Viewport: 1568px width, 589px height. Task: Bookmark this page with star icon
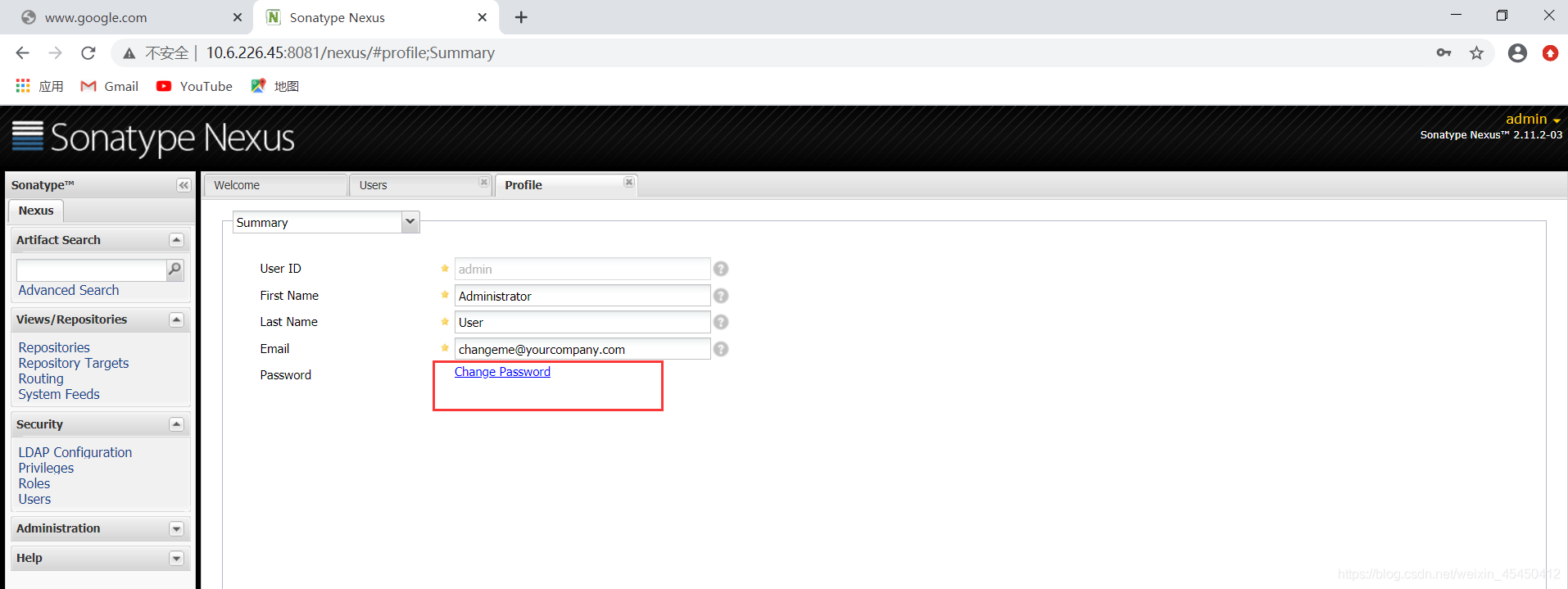pyautogui.click(x=1476, y=53)
